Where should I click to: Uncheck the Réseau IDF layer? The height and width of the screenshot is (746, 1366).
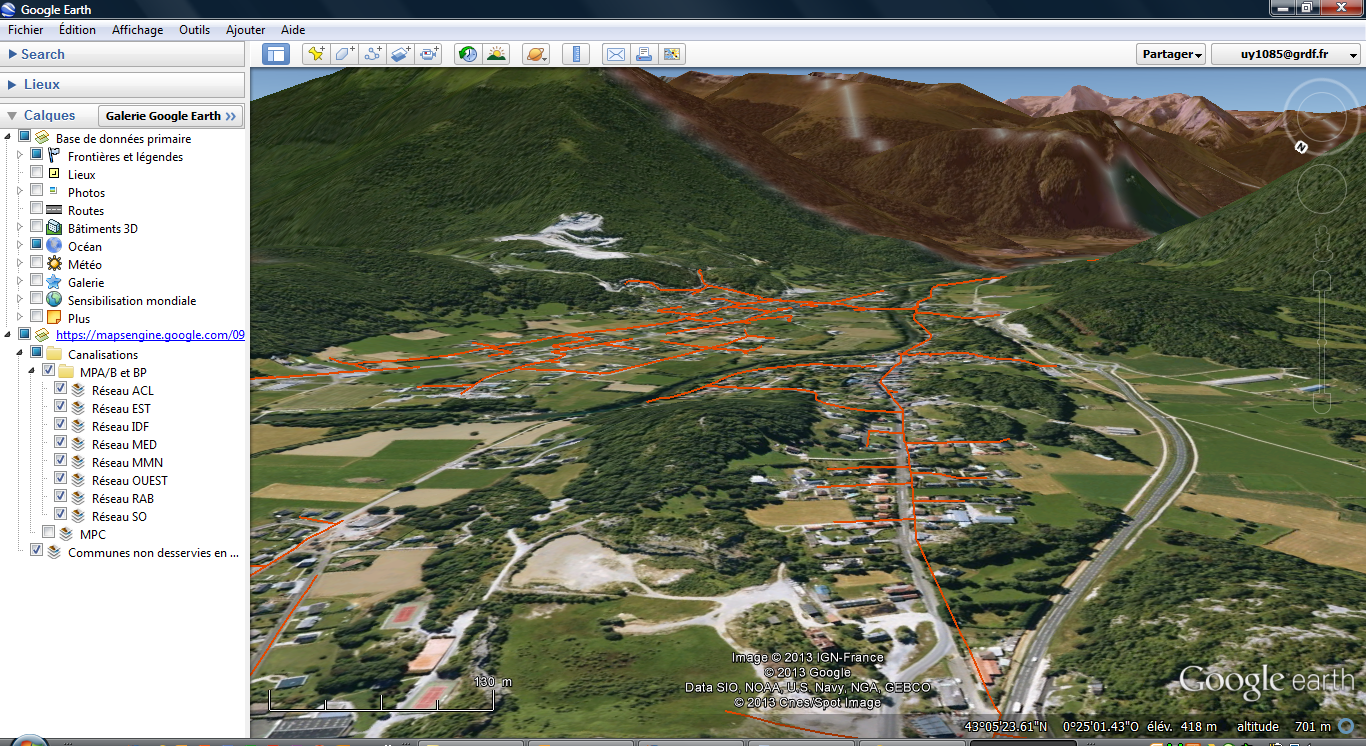pos(60,426)
